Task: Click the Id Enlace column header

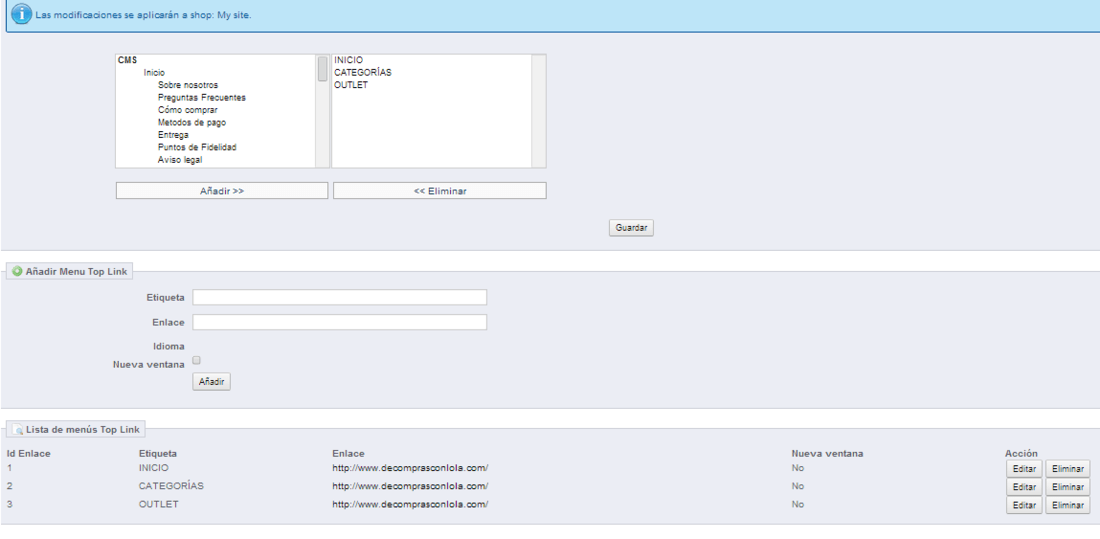Action: 29,453
